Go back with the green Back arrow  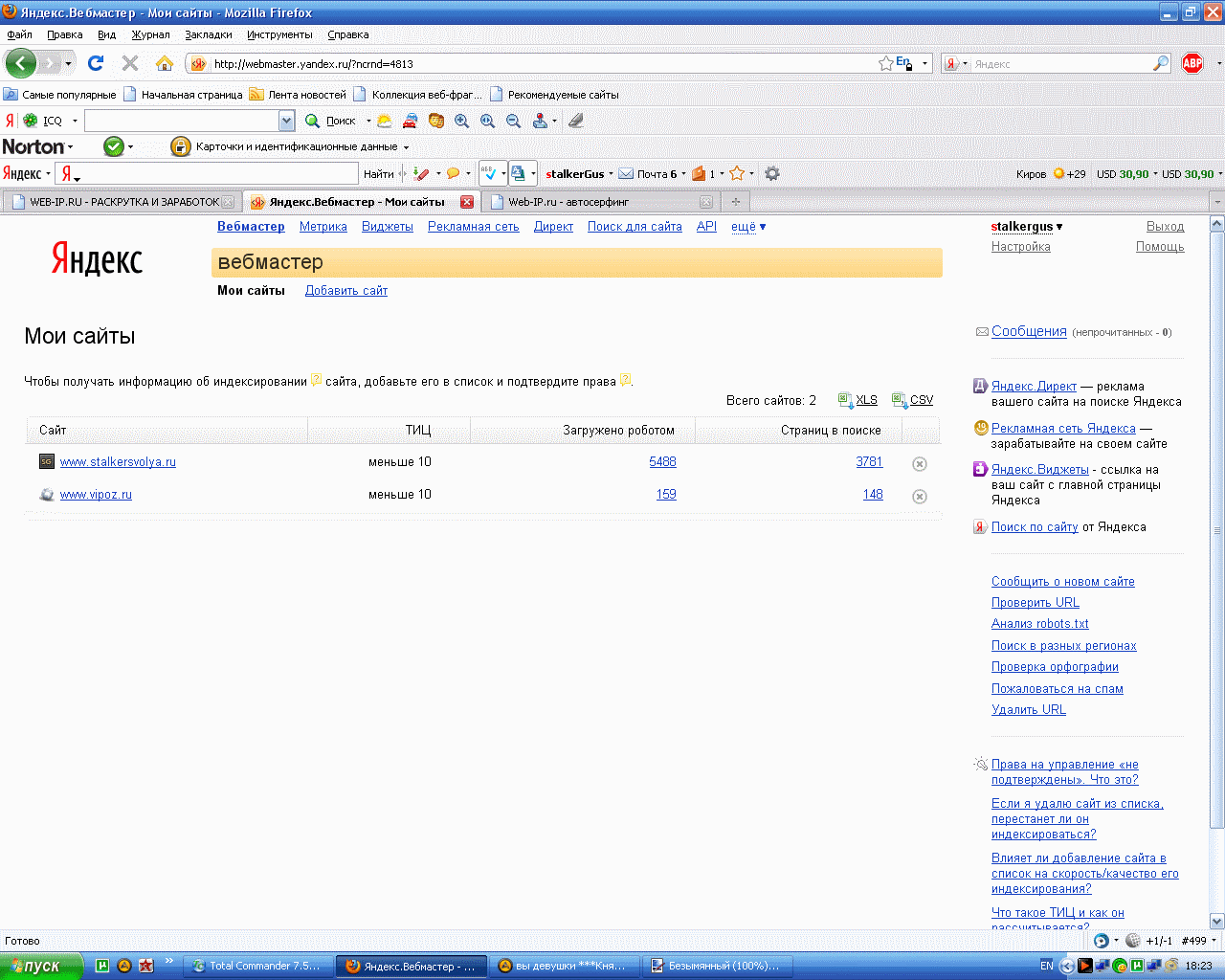click(21, 63)
